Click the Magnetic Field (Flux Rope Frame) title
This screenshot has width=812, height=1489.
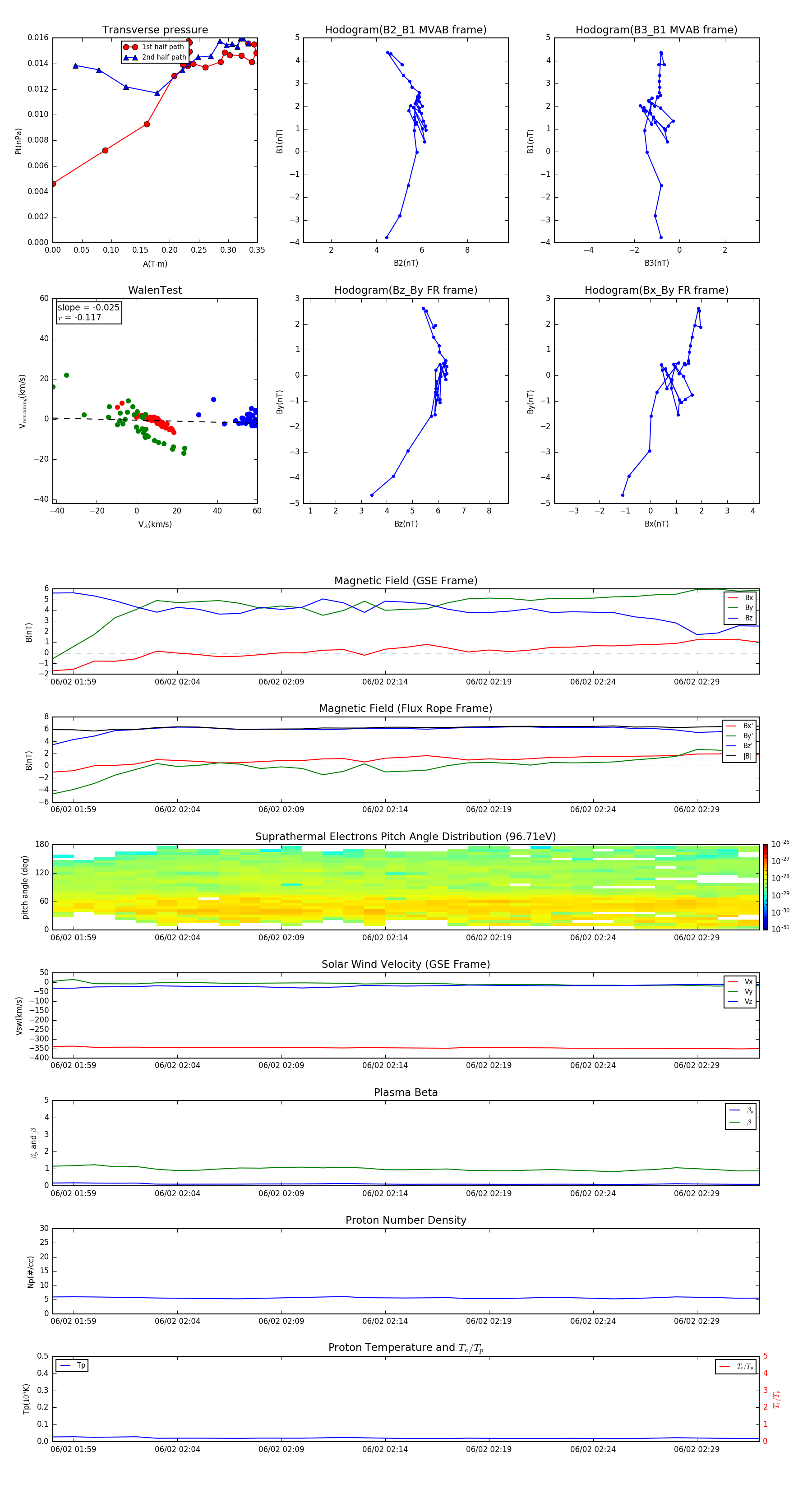pos(406,709)
